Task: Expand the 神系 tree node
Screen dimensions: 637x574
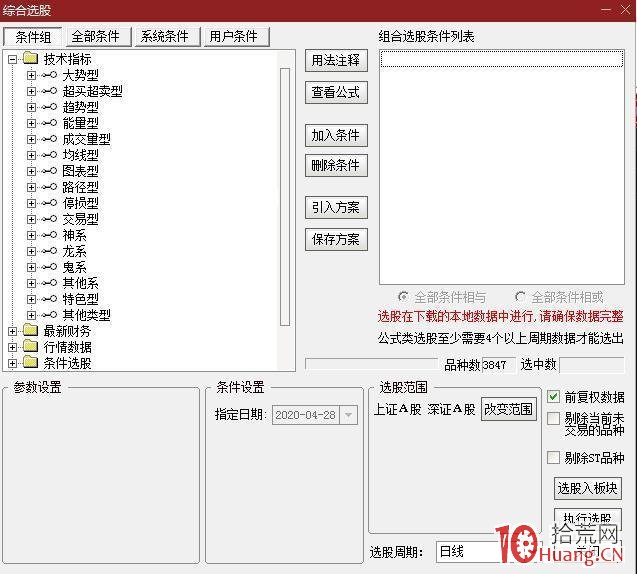Action: (31, 235)
